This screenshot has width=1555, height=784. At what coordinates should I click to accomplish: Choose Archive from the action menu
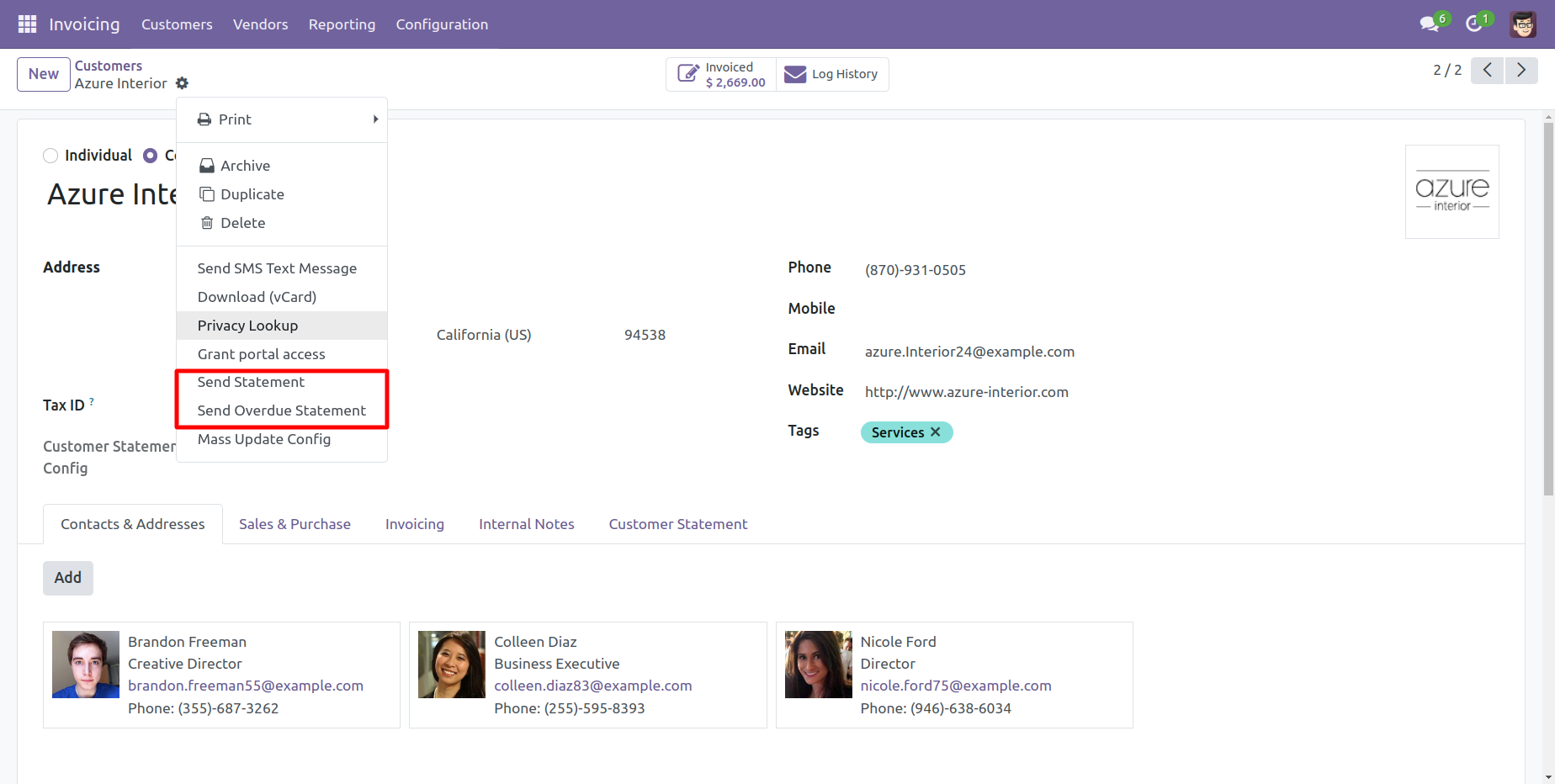point(282,166)
